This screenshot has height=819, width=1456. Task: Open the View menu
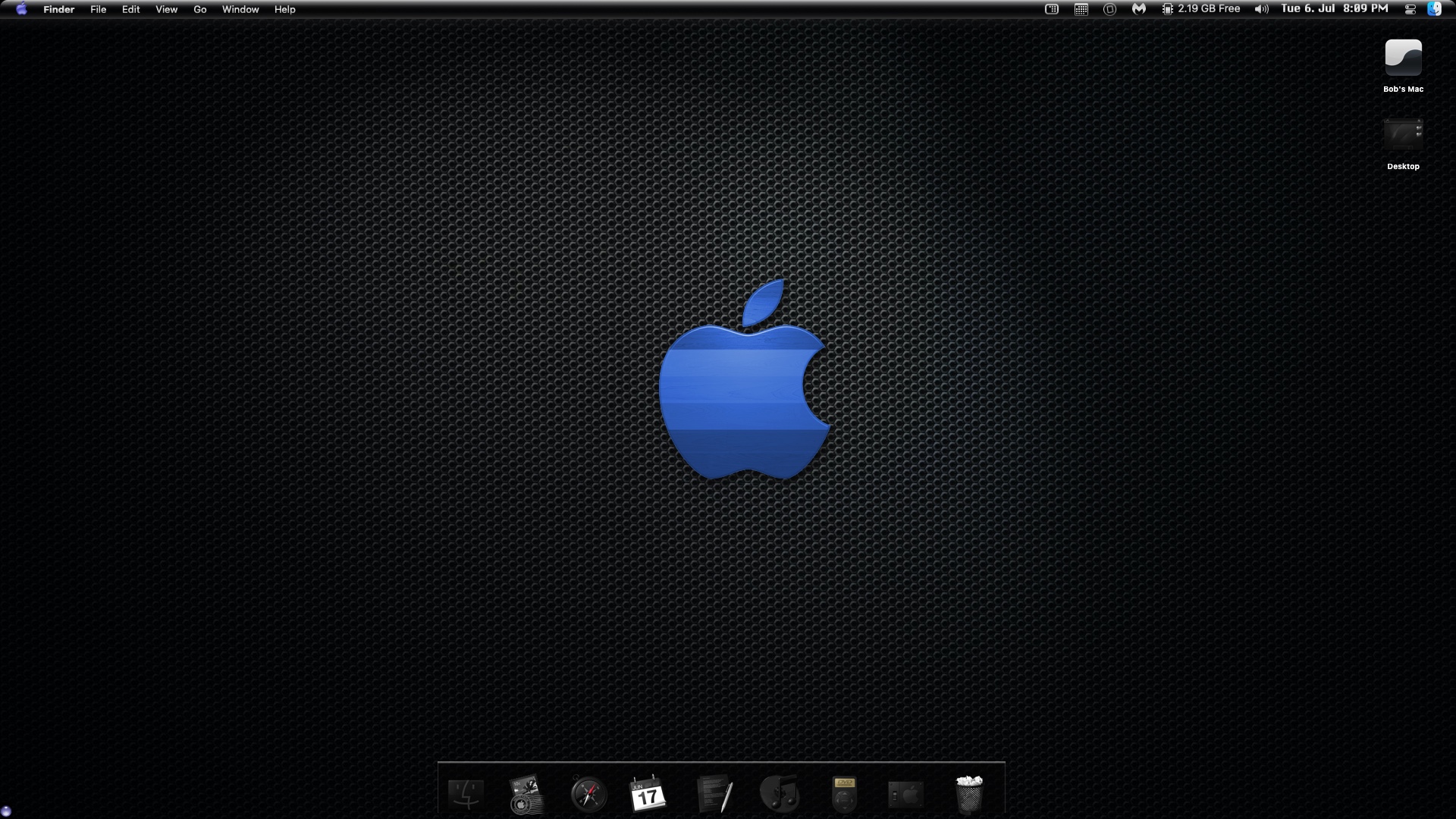(166, 9)
